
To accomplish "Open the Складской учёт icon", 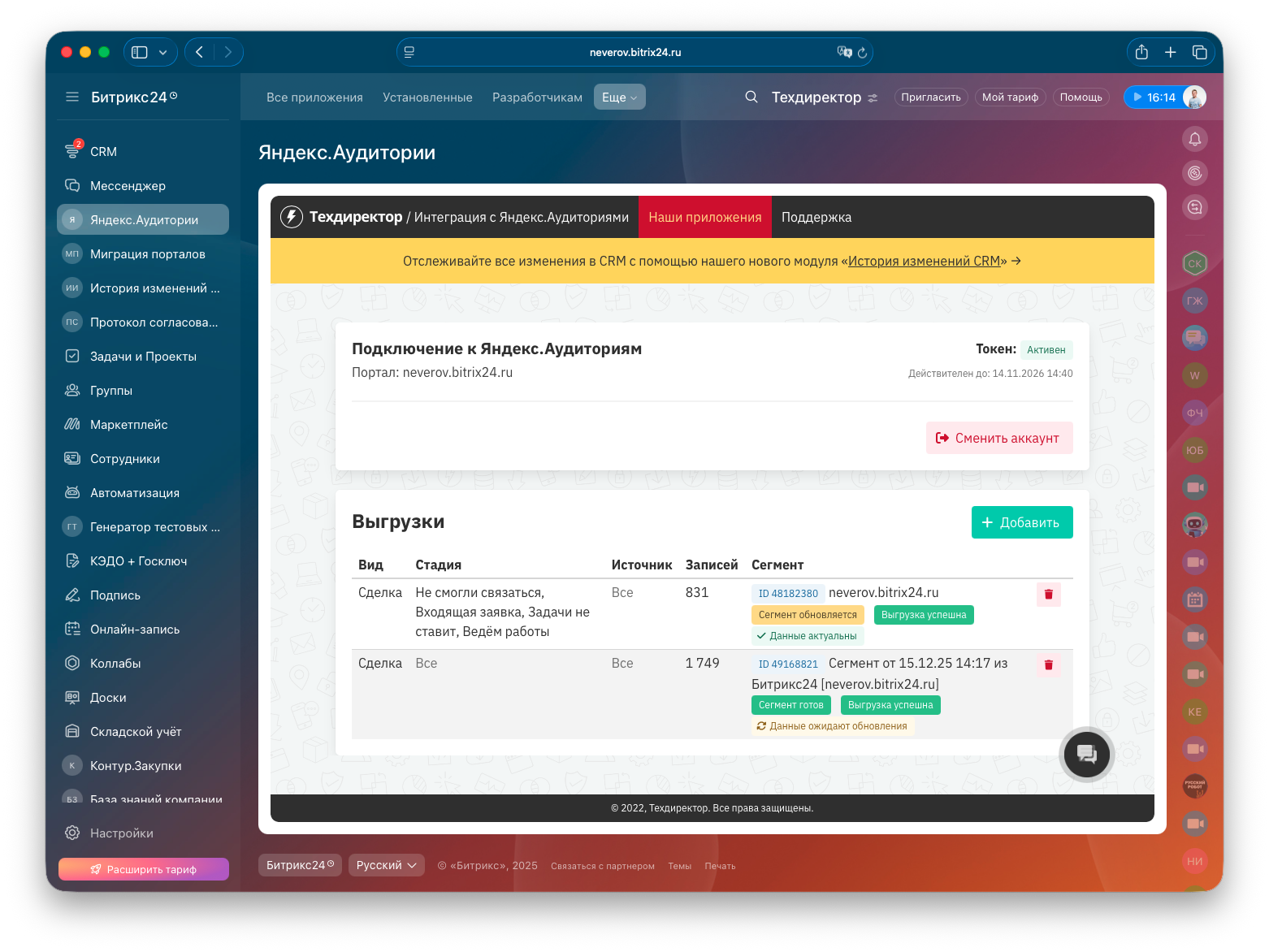I will [72, 731].
